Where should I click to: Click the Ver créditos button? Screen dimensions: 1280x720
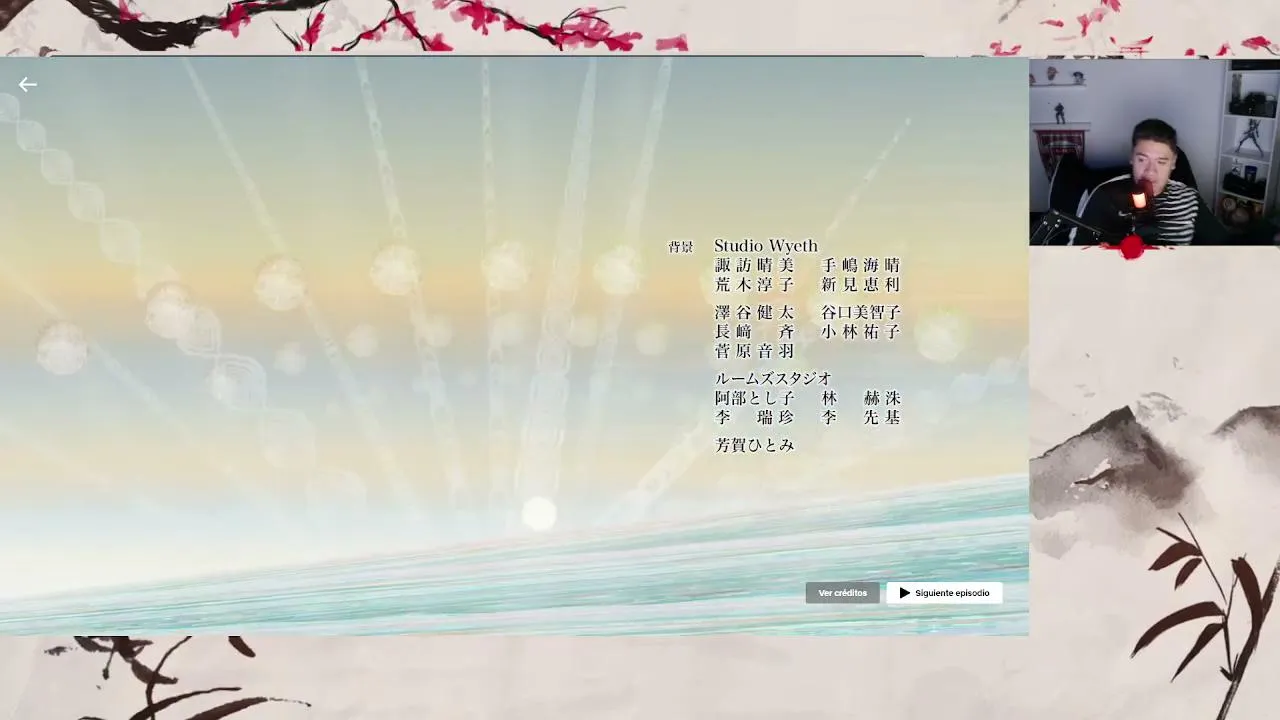[x=842, y=593]
